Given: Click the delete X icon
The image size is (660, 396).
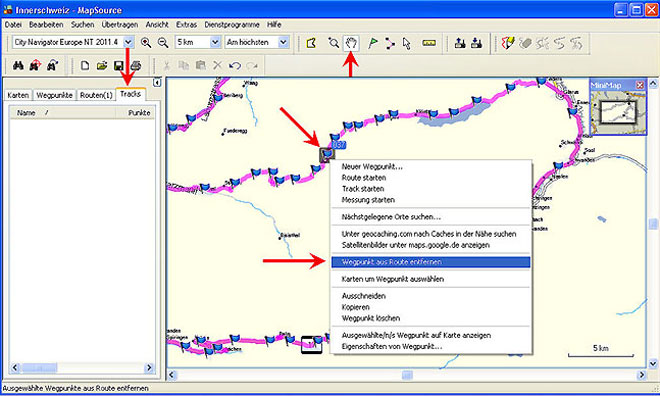Looking at the screenshot, I should [217, 66].
